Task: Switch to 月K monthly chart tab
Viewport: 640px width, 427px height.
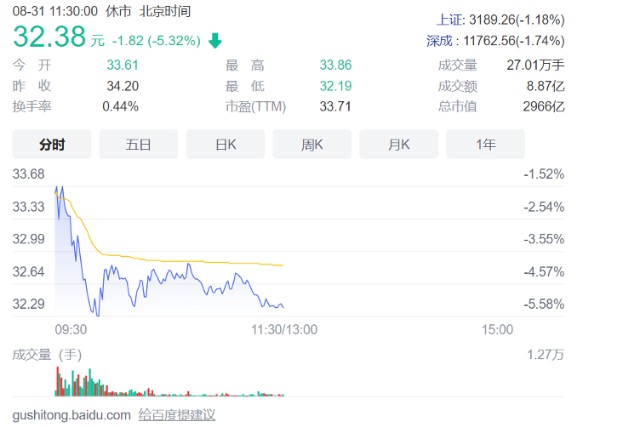Action: (399, 144)
